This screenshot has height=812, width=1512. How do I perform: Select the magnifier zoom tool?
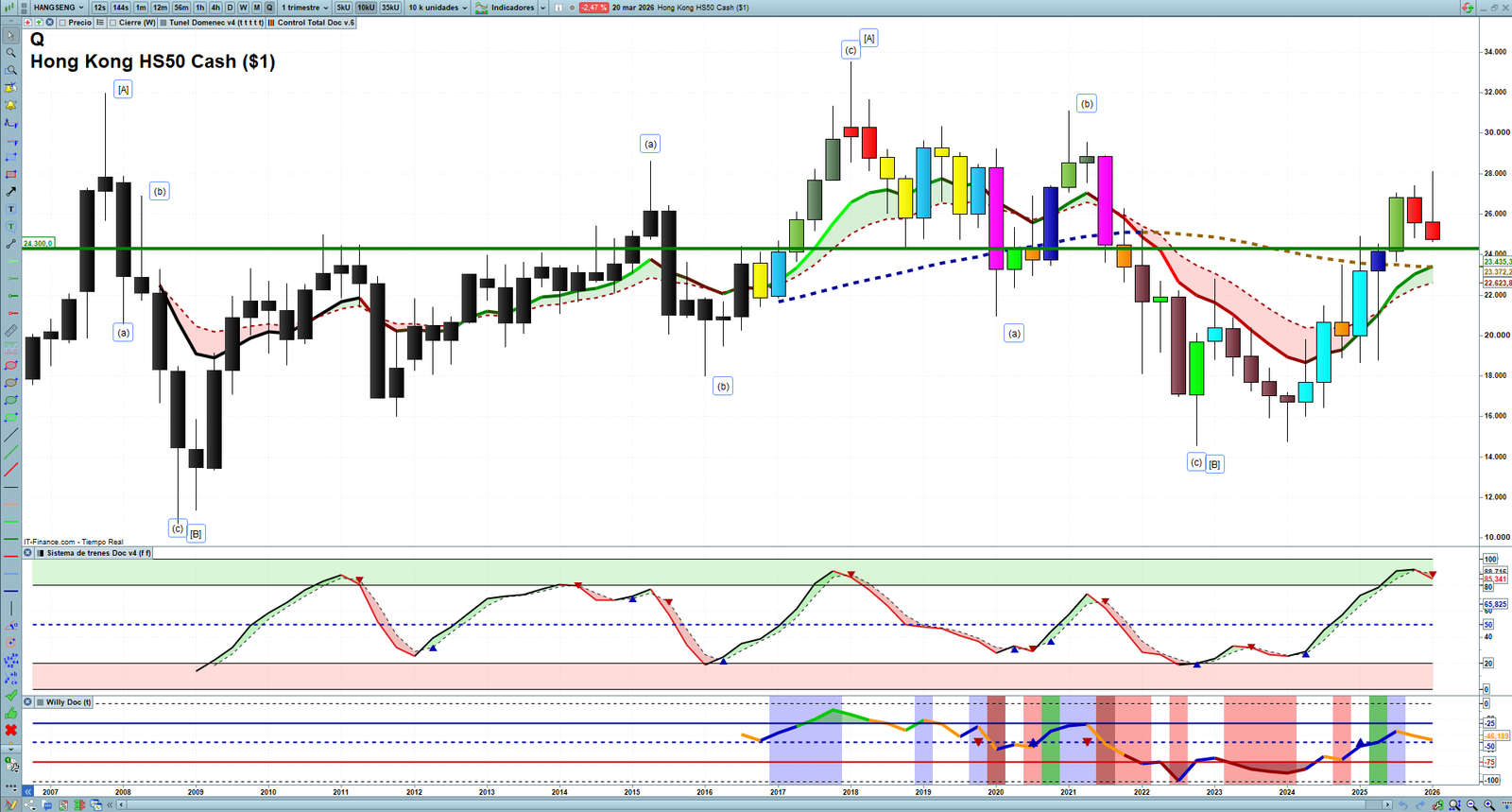pos(10,53)
